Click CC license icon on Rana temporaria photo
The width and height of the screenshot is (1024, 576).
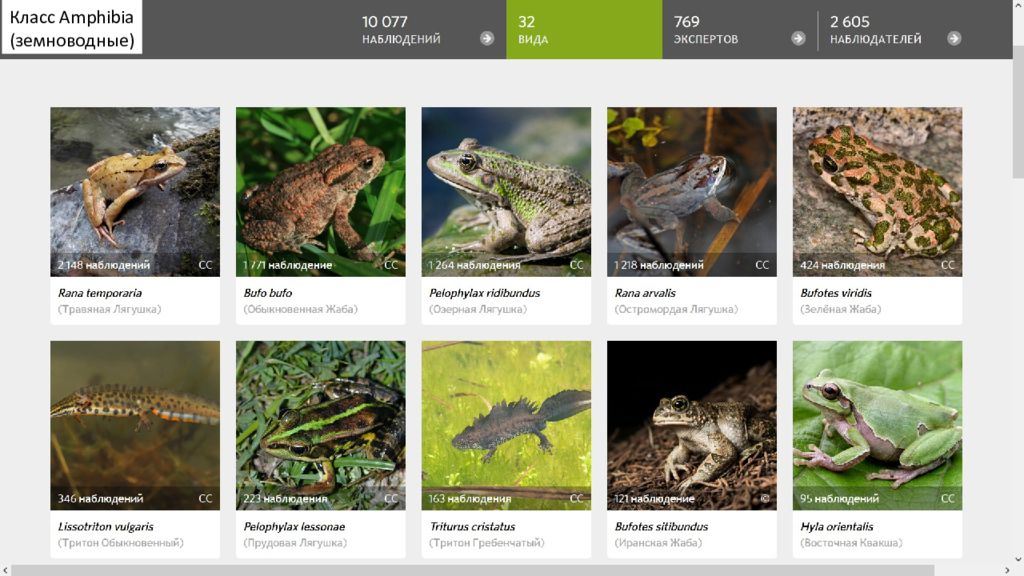pos(205,264)
